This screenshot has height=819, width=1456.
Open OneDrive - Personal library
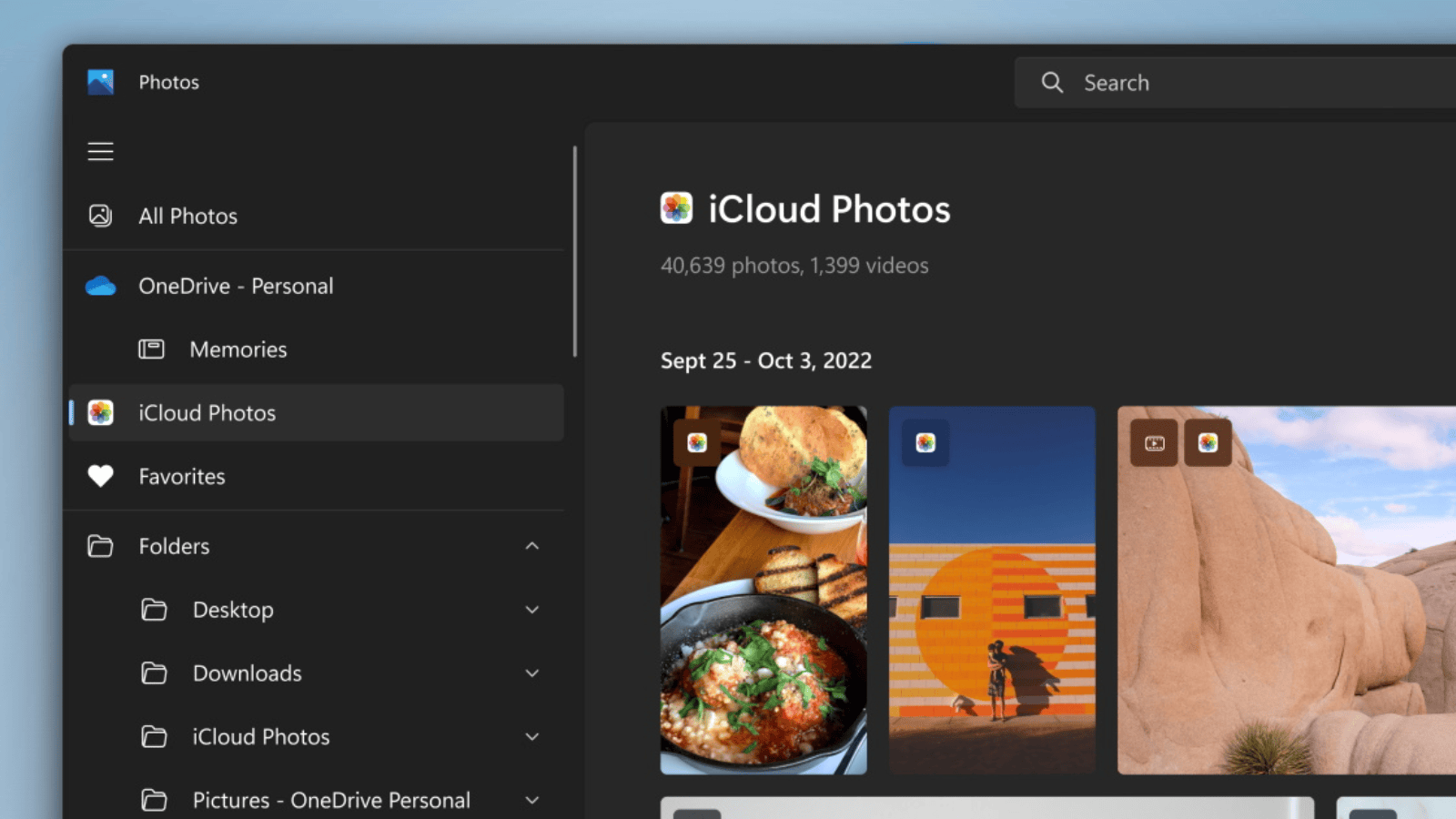(x=236, y=287)
